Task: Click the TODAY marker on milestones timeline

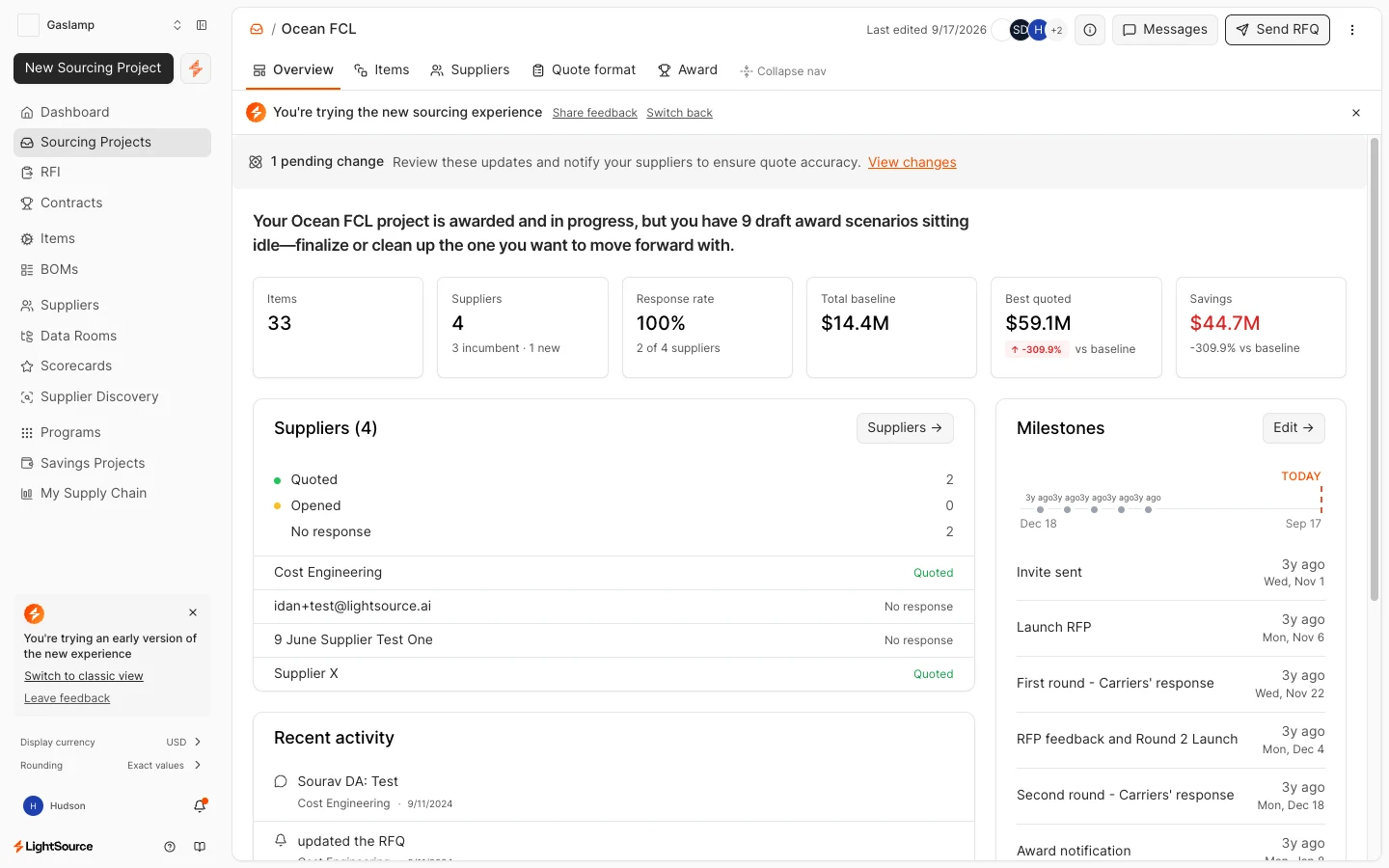Action: (x=1301, y=476)
